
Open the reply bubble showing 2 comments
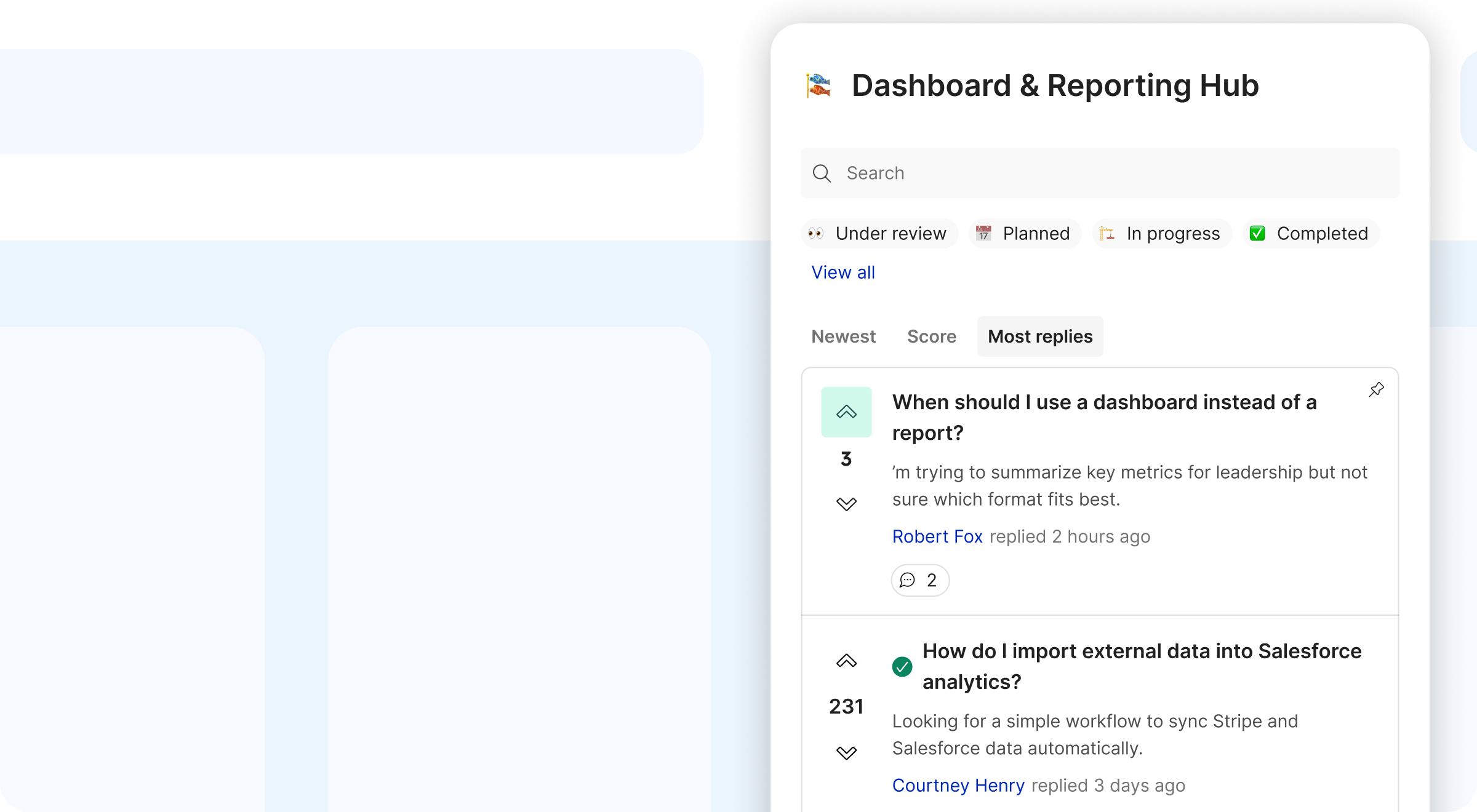pyautogui.click(x=919, y=580)
